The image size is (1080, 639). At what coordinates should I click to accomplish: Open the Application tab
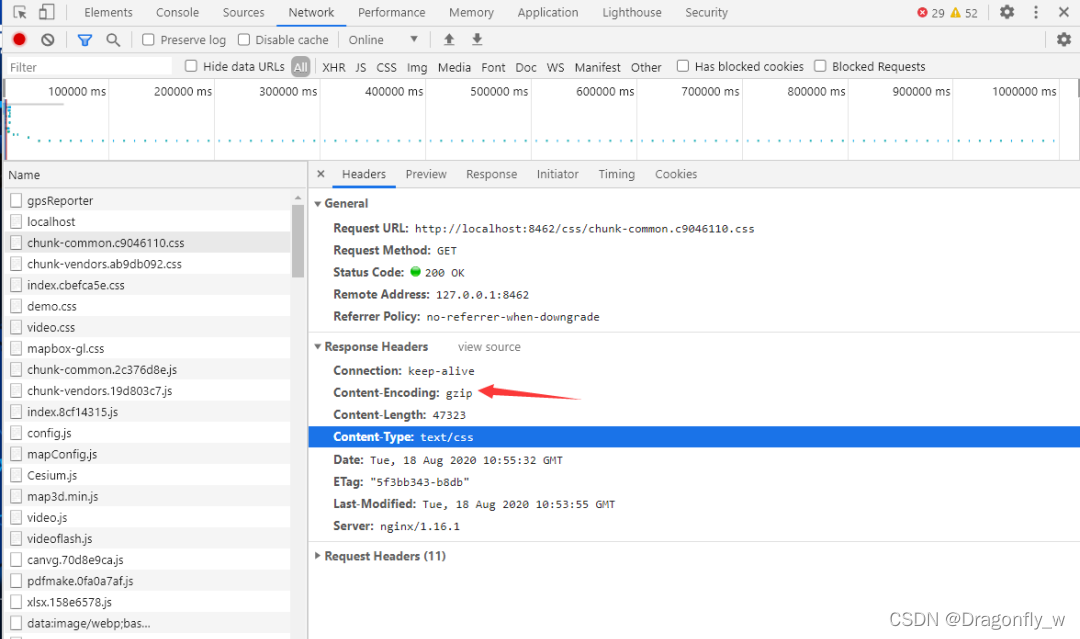tap(548, 12)
